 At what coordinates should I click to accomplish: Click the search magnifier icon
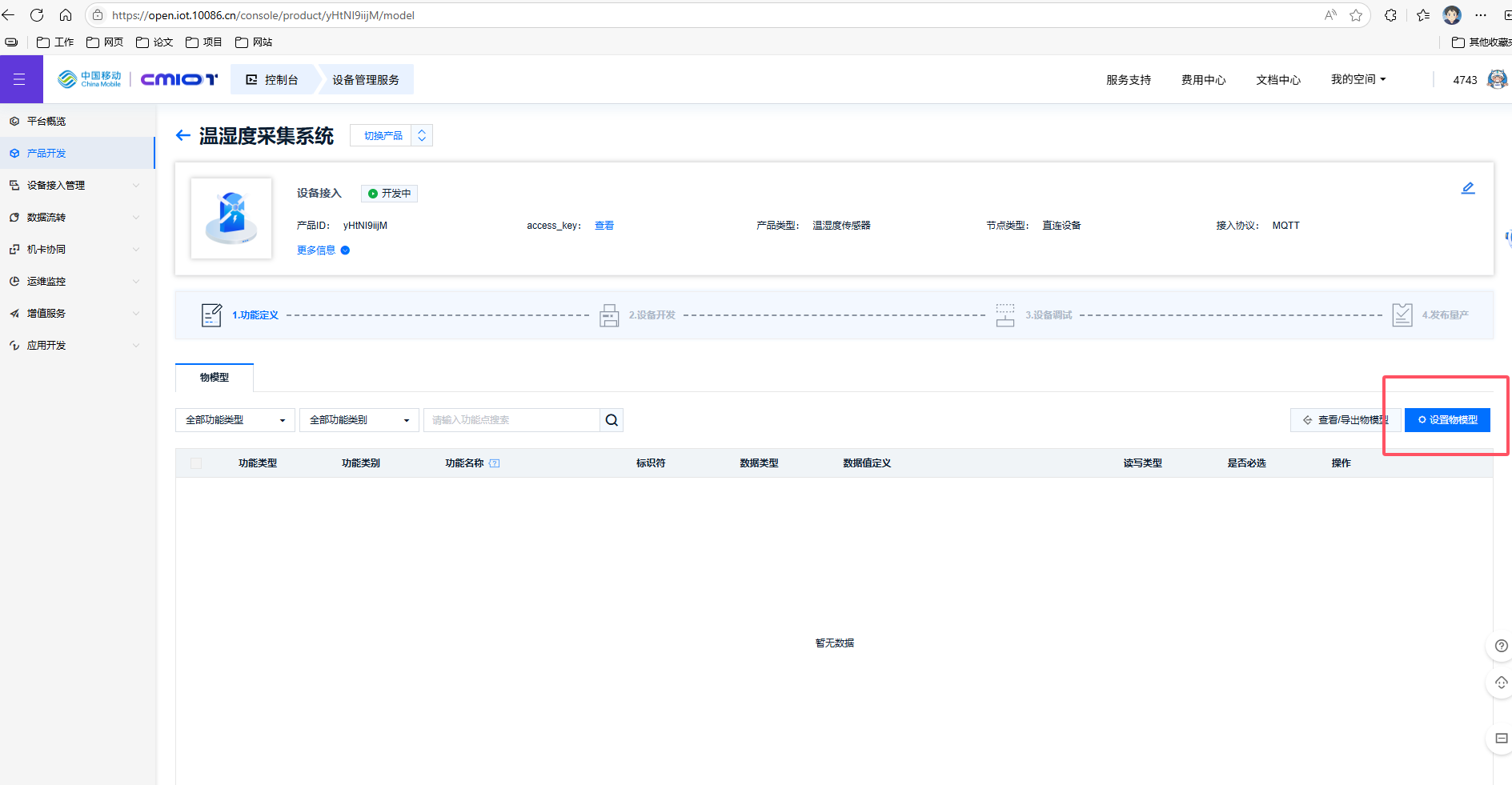(x=612, y=420)
